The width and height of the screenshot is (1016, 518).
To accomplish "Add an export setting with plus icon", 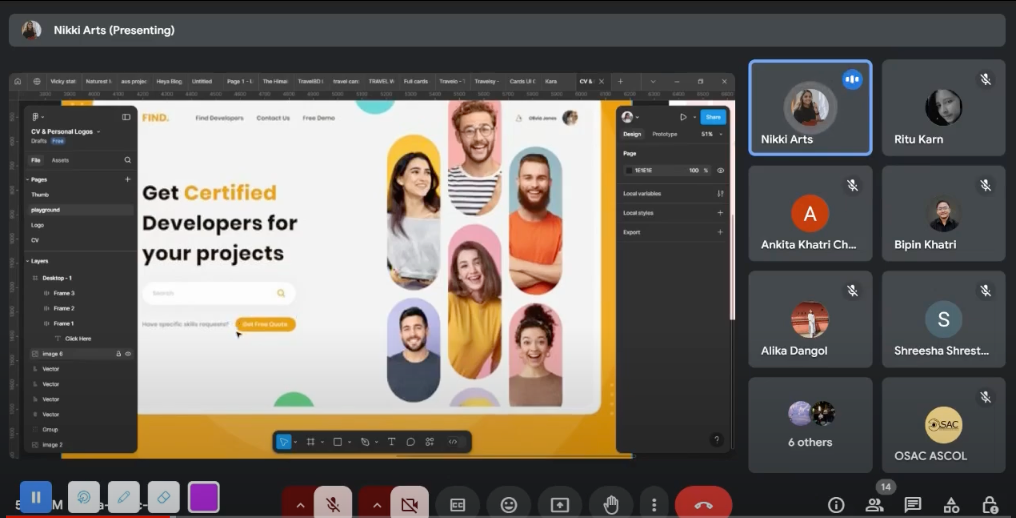I will coord(720,232).
